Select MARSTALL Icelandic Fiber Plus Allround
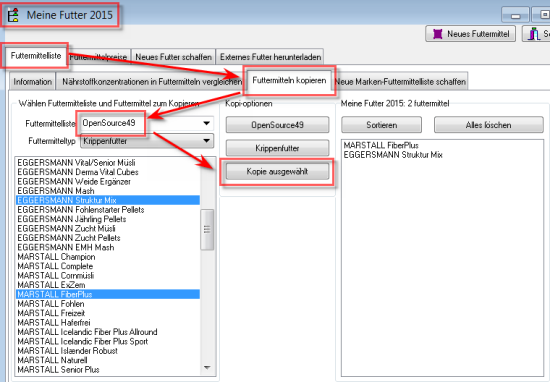550x382 pixels. 108,332
